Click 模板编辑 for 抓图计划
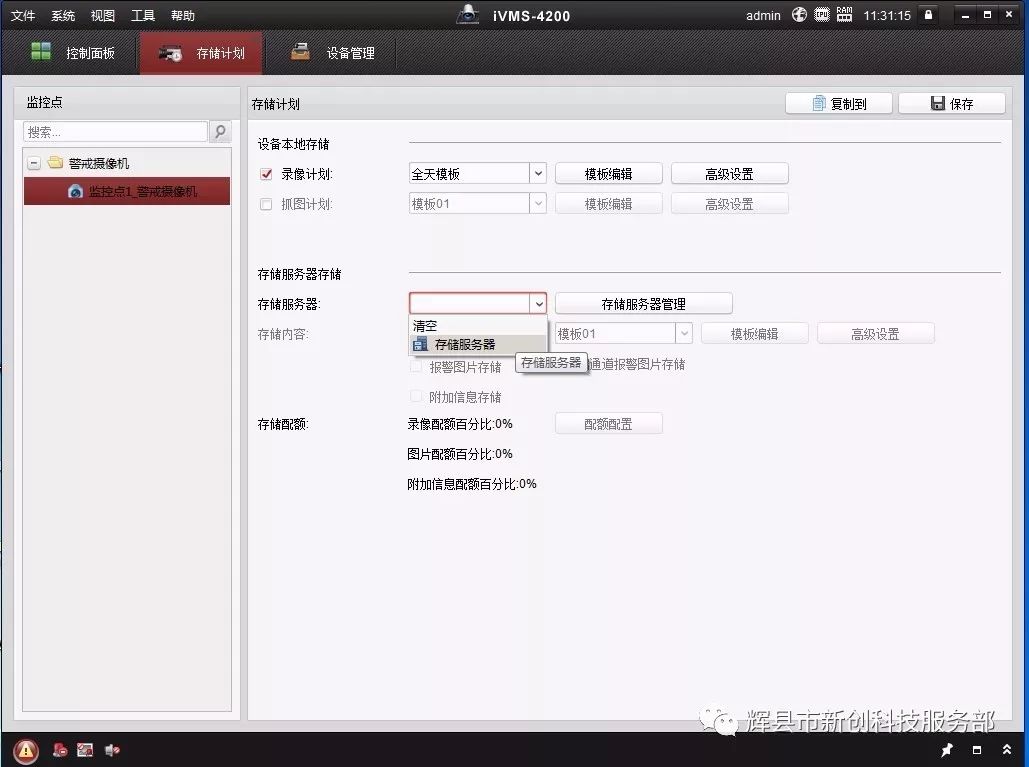This screenshot has width=1029, height=767. point(608,204)
